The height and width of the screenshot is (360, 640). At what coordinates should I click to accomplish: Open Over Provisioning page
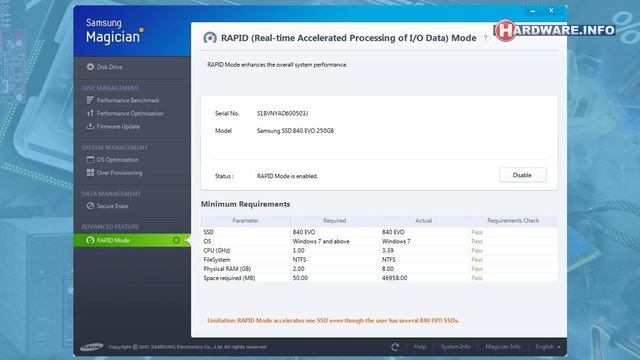tap(119, 173)
